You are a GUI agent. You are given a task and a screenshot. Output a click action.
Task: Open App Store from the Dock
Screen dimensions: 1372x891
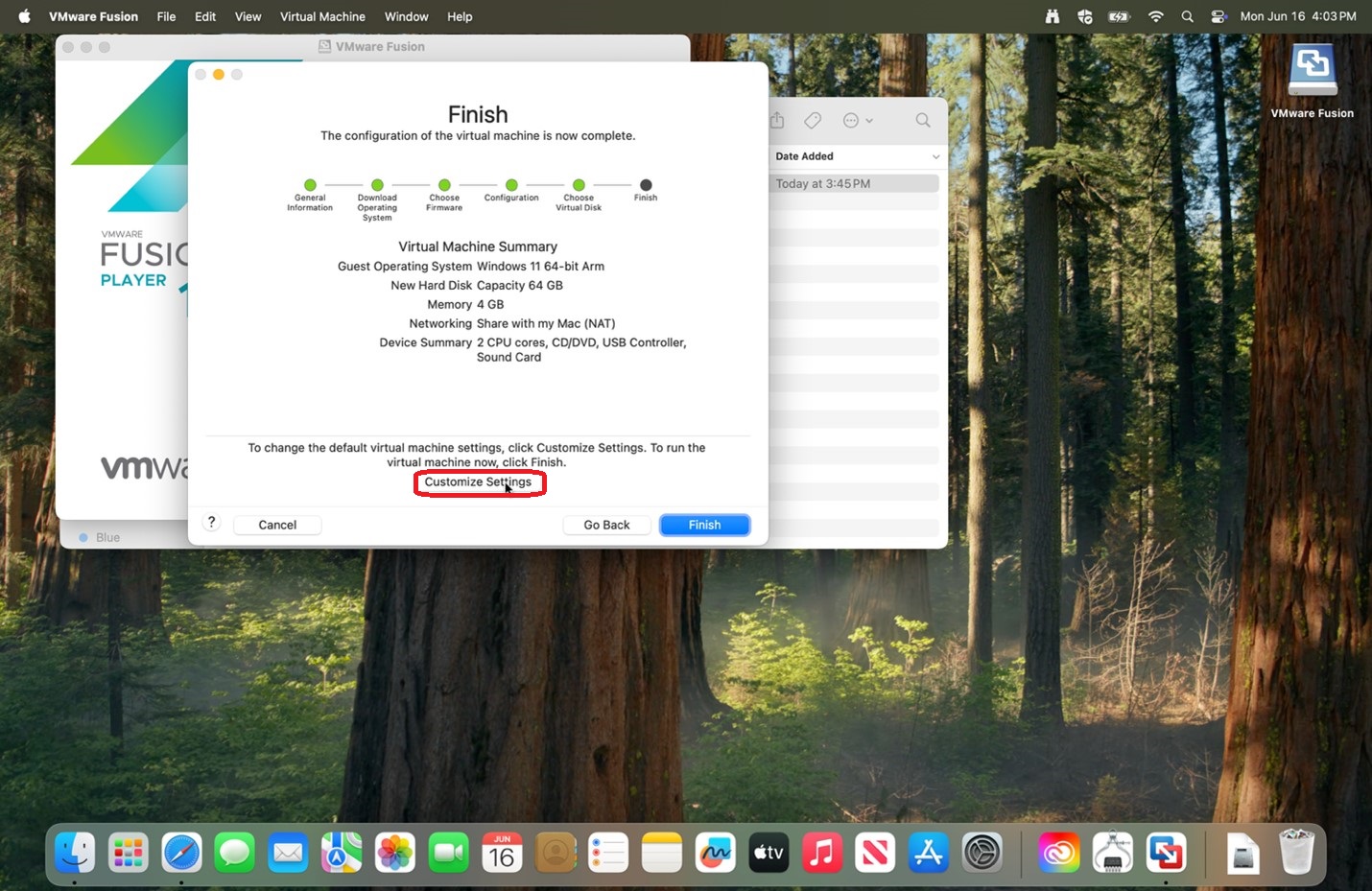tap(928, 852)
